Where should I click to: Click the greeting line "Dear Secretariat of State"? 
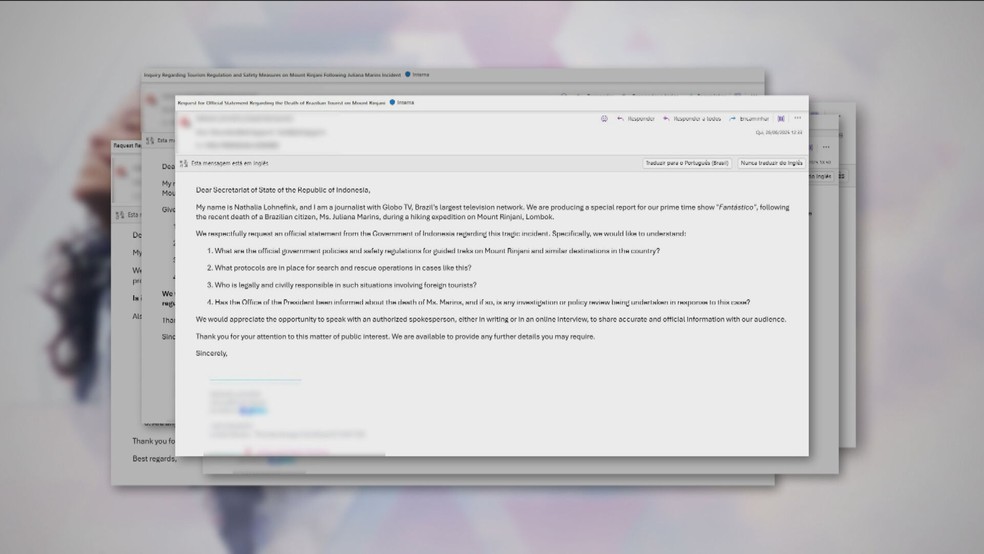(x=283, y=190)
